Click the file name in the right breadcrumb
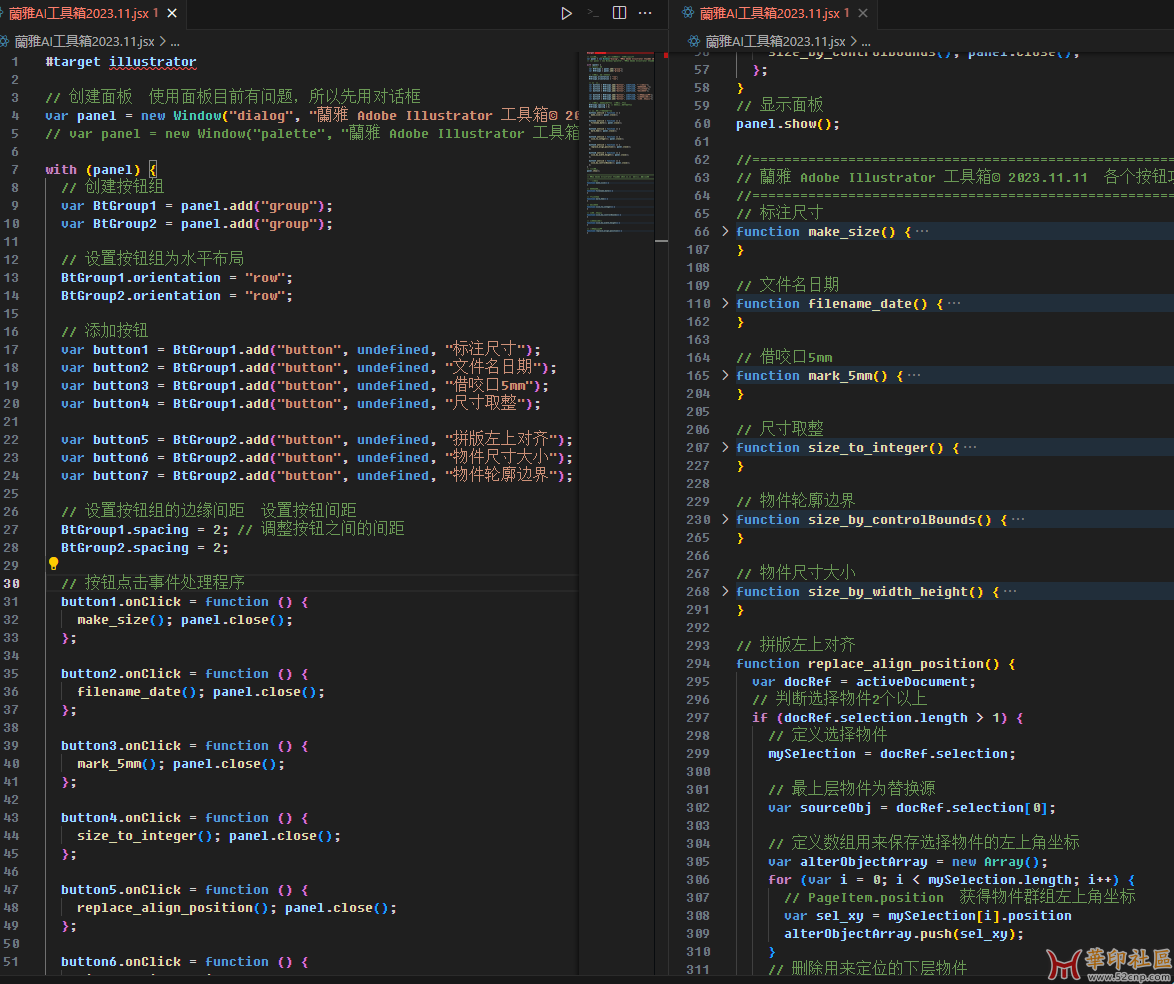1174x984 pixels. point(776,41)
